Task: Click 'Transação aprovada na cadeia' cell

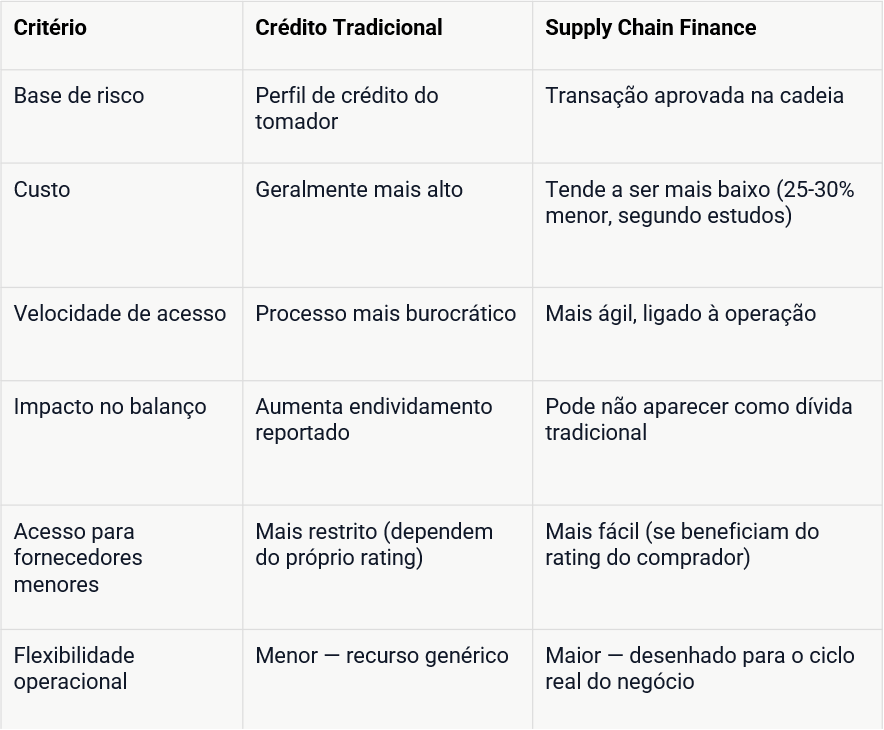Action: pyautogui.click(x=708, y=117)
